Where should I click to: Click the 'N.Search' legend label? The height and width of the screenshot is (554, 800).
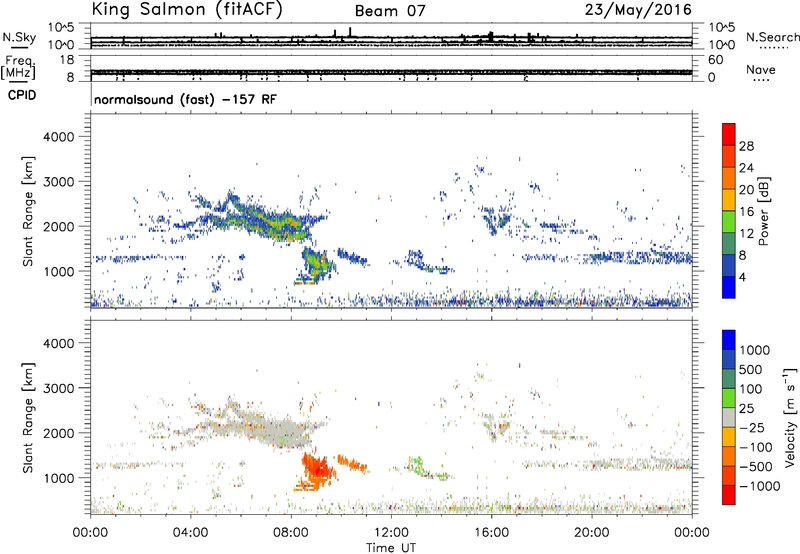click(x=772, y=37)
